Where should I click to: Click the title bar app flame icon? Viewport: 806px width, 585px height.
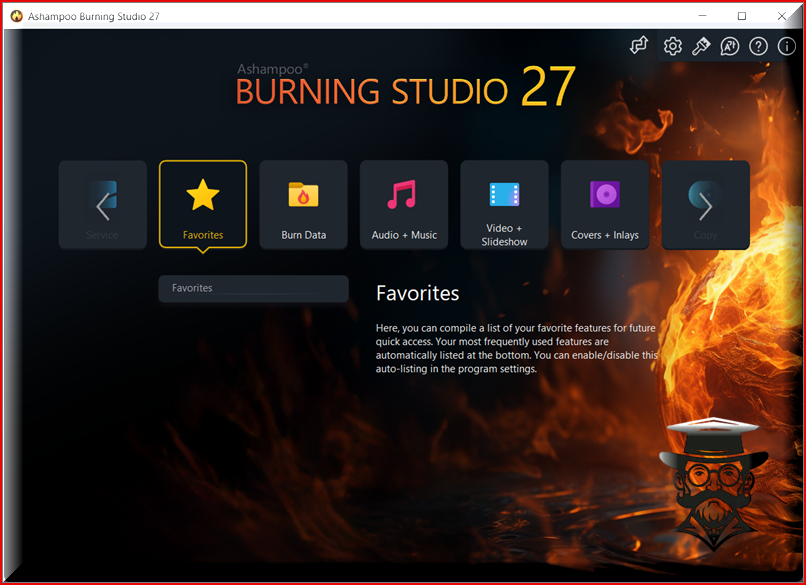(x=16, y=16)
